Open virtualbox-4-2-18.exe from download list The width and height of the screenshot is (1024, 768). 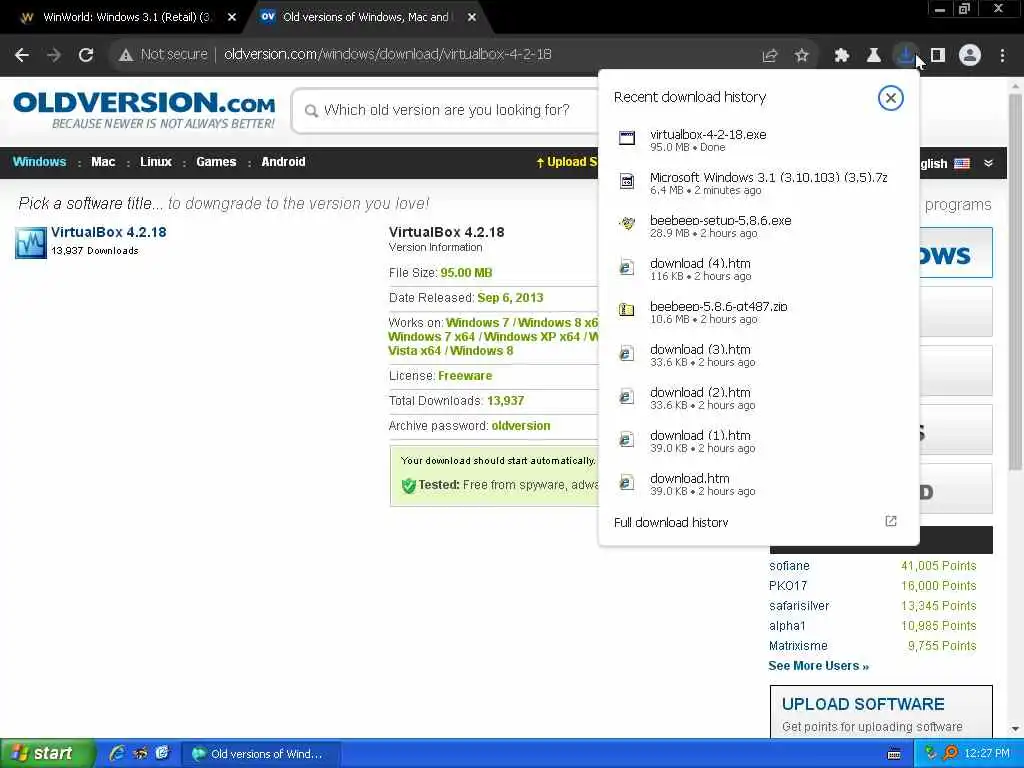[759, 140]
